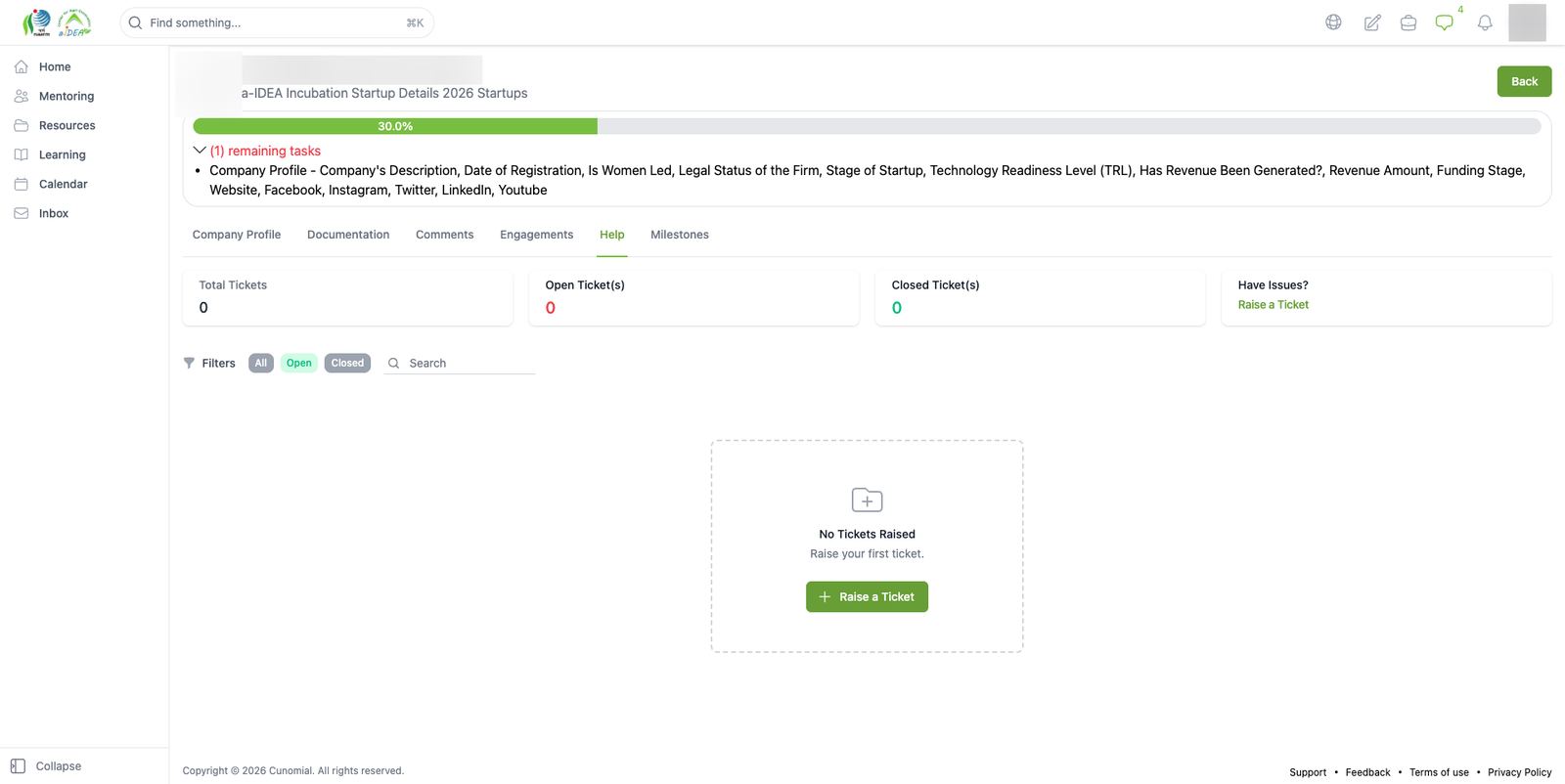Image resolution: width=1565 pixels, height=784 pixels.
Task: Click the user avatar in top right
Action: [x=1527, y=22]
